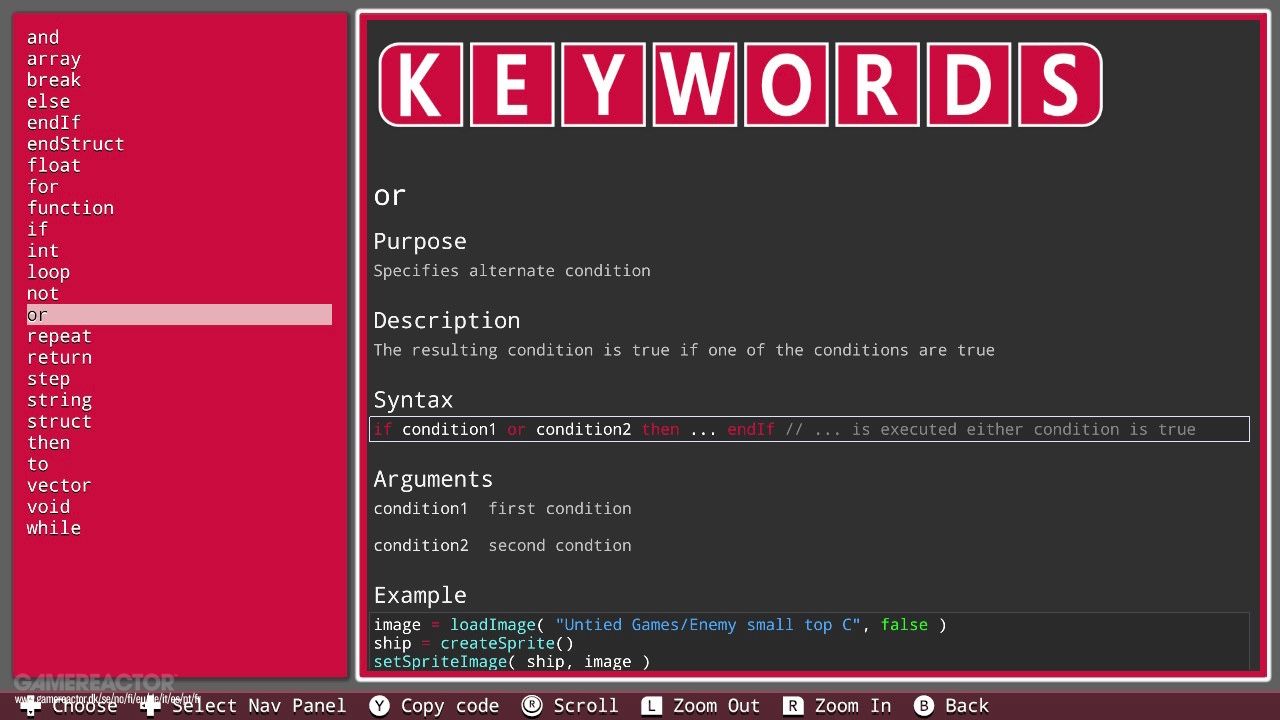Click the Example code block
This screenshot has height=720, width=1280.
pos(809,642)
